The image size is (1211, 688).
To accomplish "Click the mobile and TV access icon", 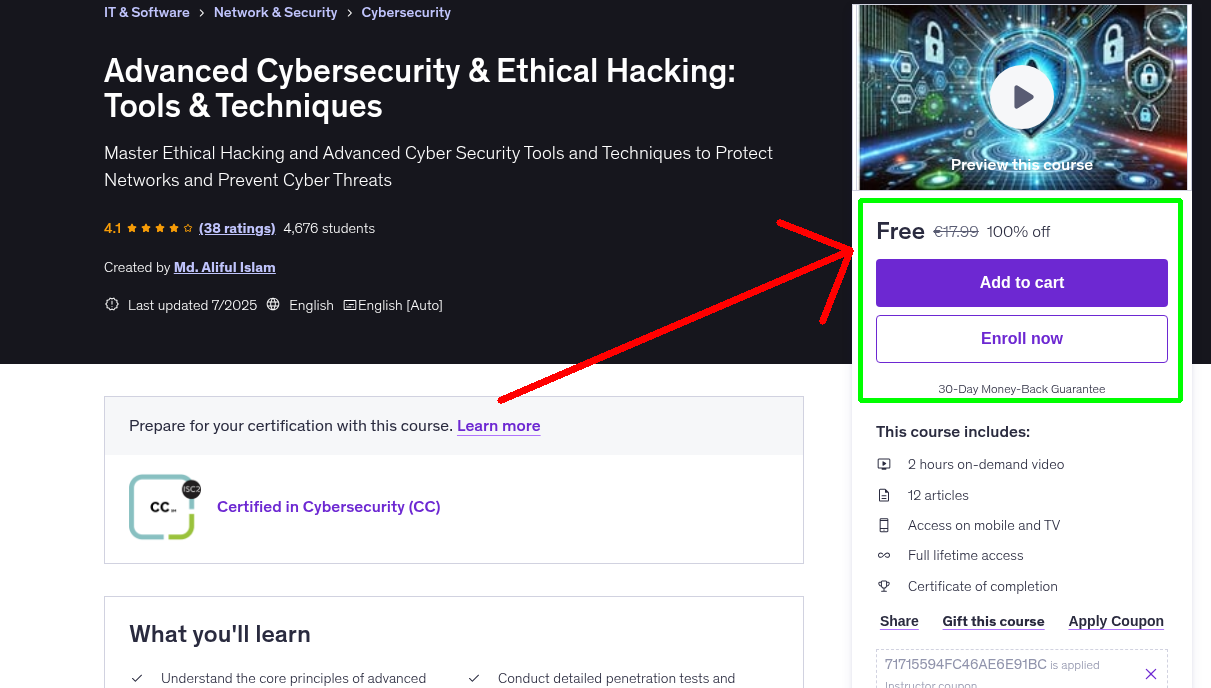I will pyautogui.click(x=884, y=525).
